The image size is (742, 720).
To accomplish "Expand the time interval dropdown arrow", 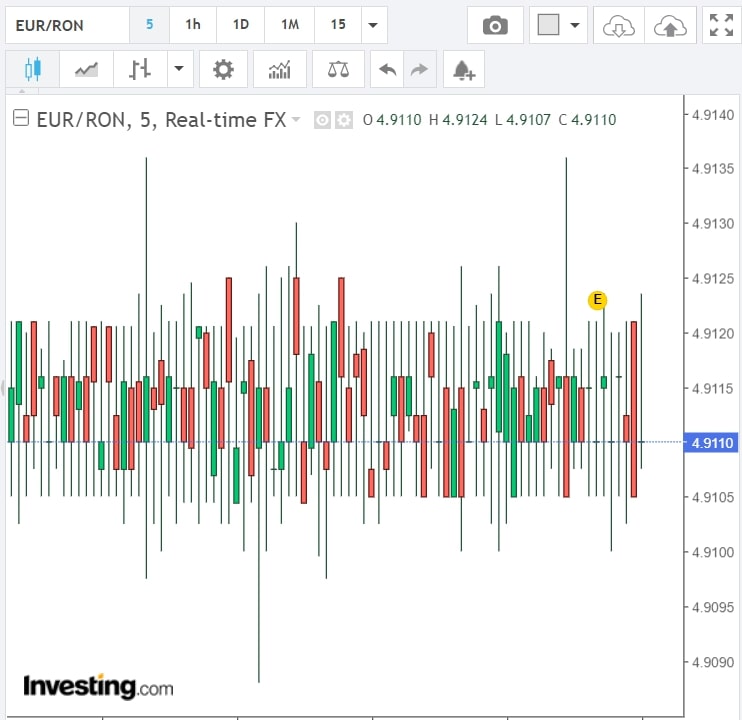I will coord(373,25).
